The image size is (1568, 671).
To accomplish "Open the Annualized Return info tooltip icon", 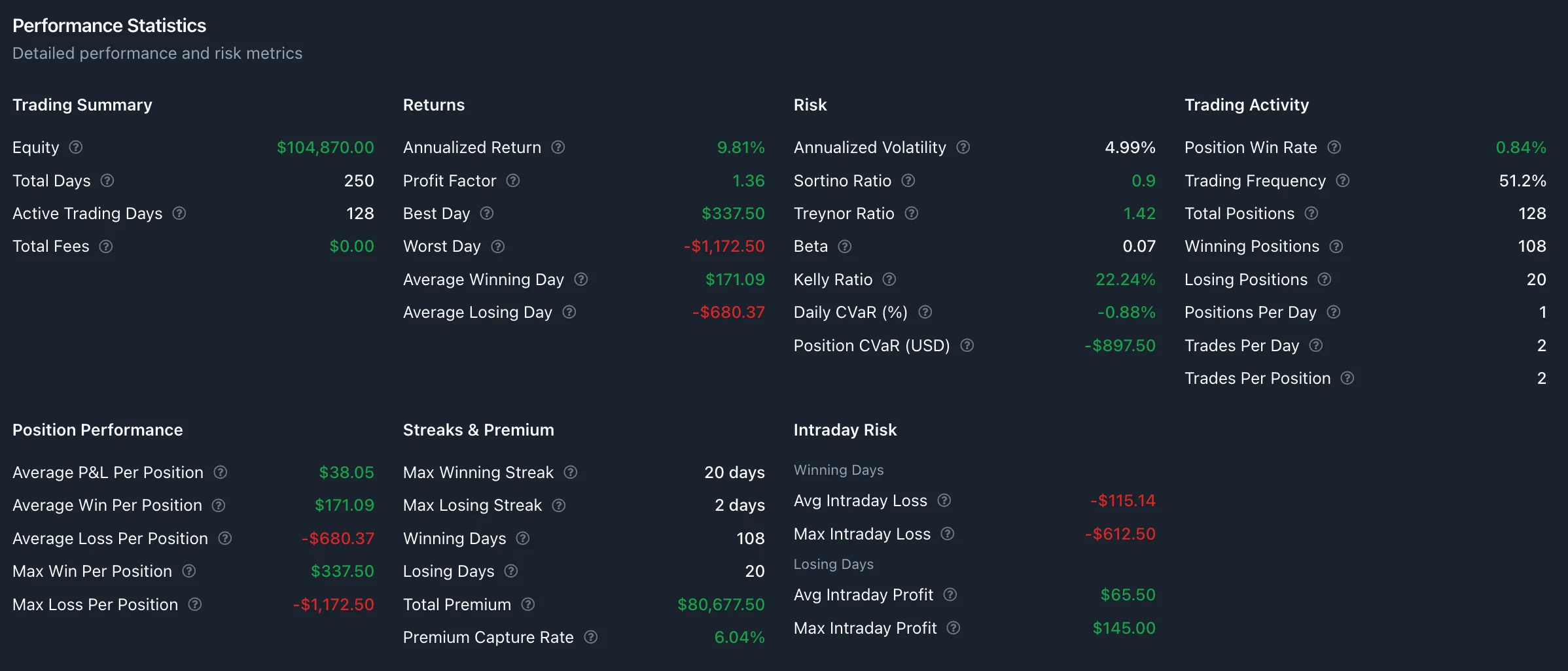I will pyautogui.click(x=558, y=147).
